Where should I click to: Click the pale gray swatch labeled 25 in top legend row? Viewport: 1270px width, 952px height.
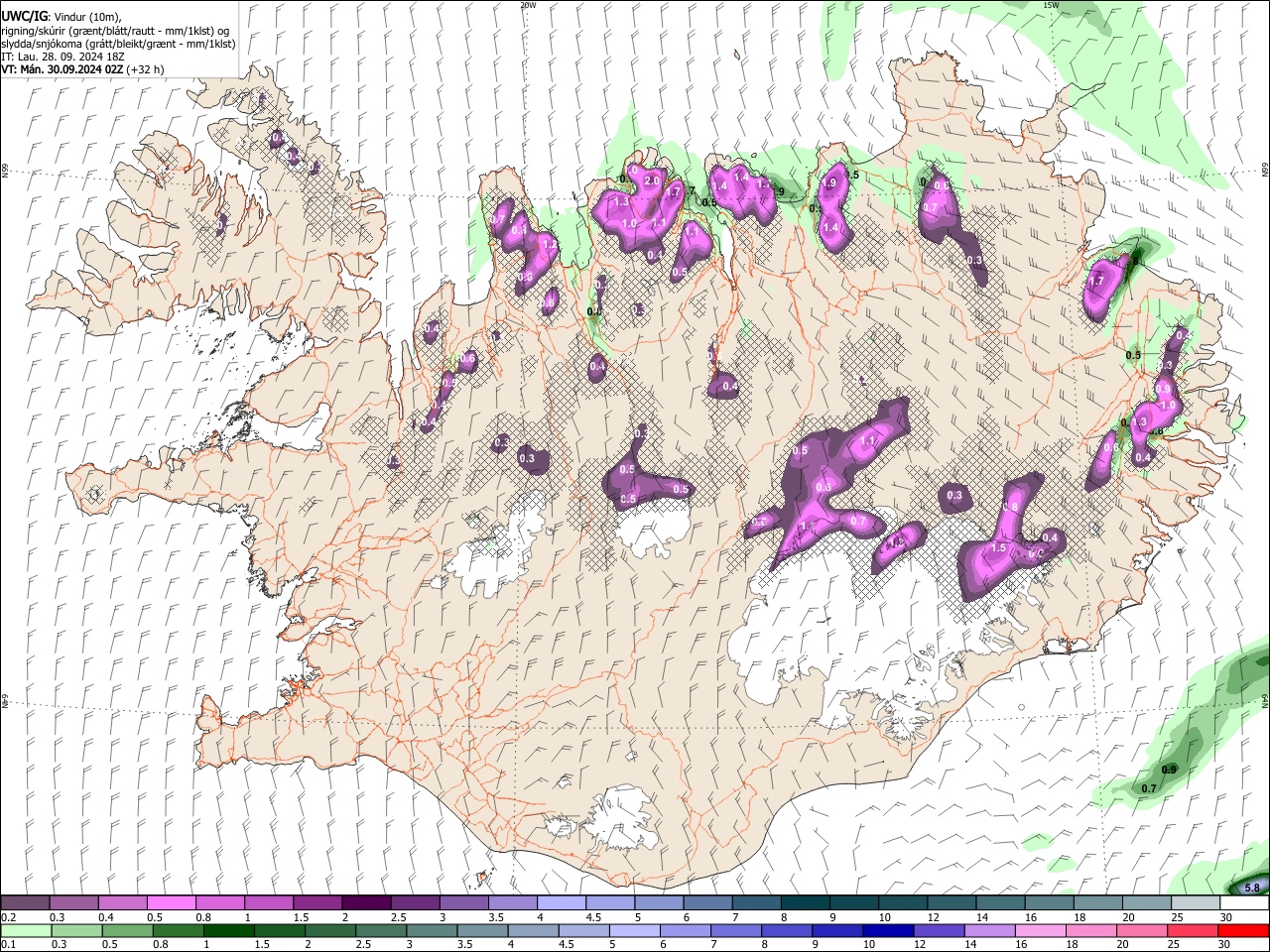(1195, 903)
